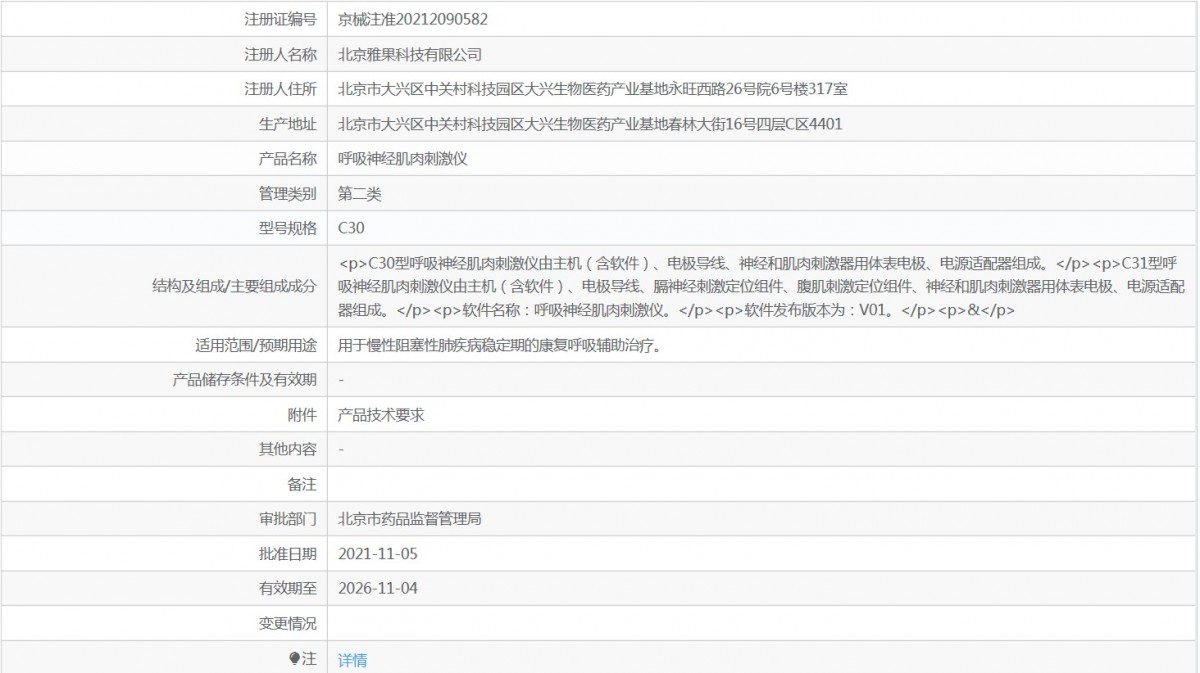Click the 注册人住所 row label

[280, 89]
